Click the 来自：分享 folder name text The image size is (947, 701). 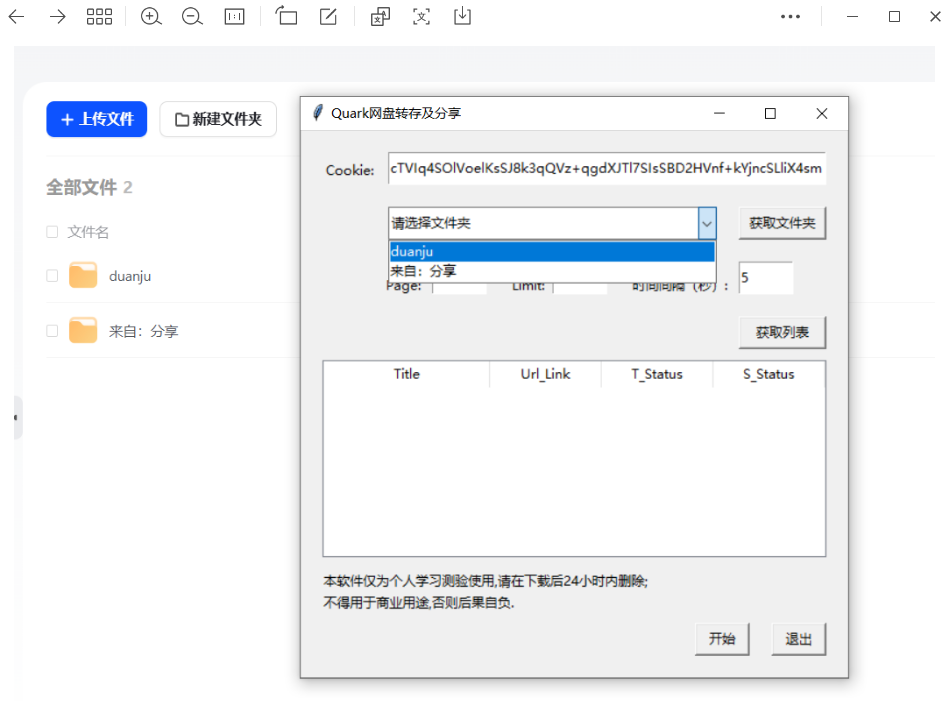coord(144,331)
